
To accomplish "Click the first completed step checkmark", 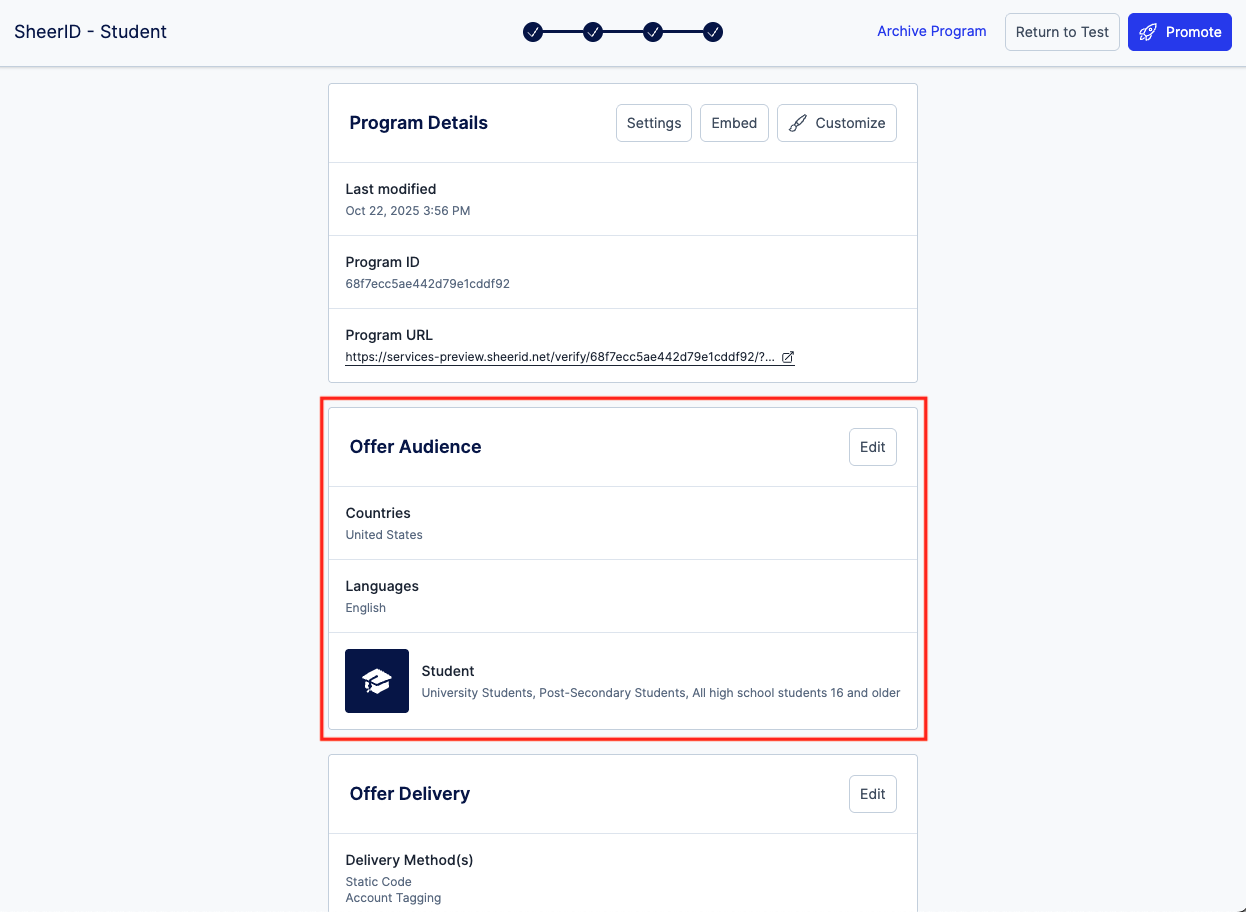I will [533, 32].
